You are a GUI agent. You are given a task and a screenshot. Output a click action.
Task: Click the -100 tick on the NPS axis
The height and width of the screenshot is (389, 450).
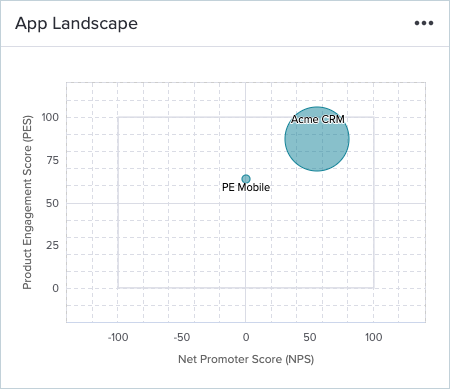[x=118, y=337]
